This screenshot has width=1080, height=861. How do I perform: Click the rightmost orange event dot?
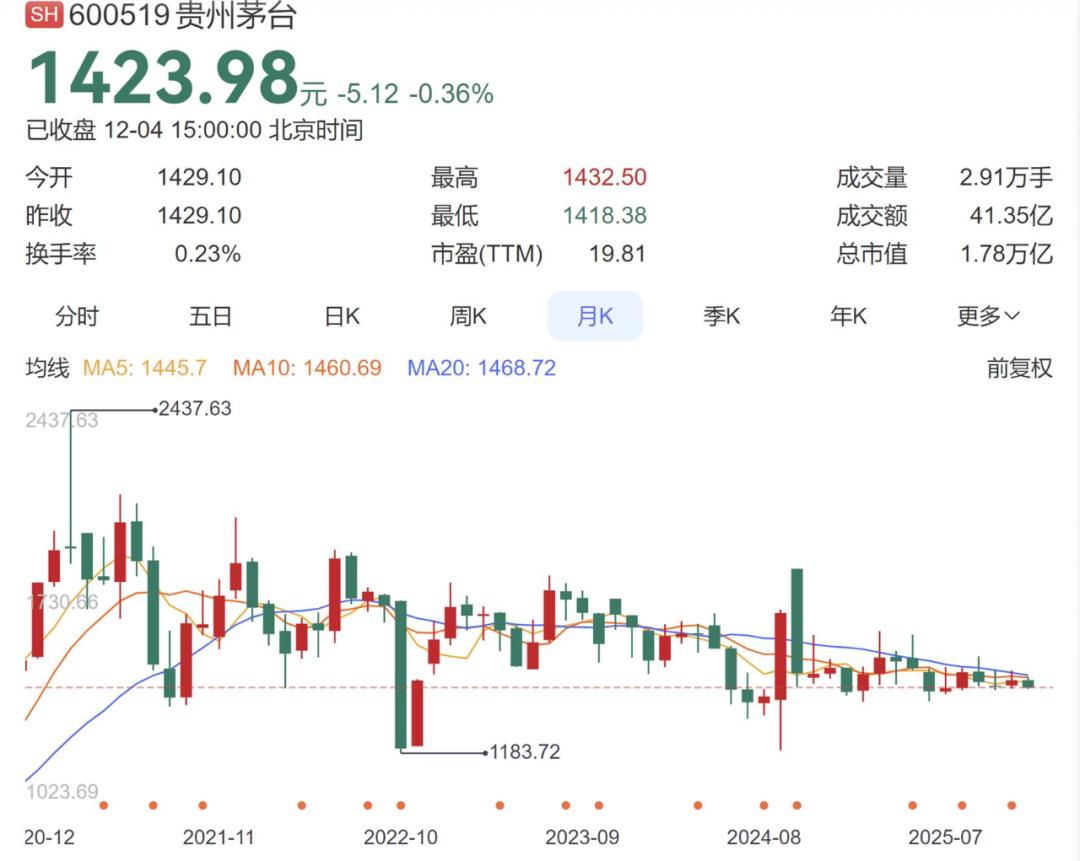click(1011, 805)
